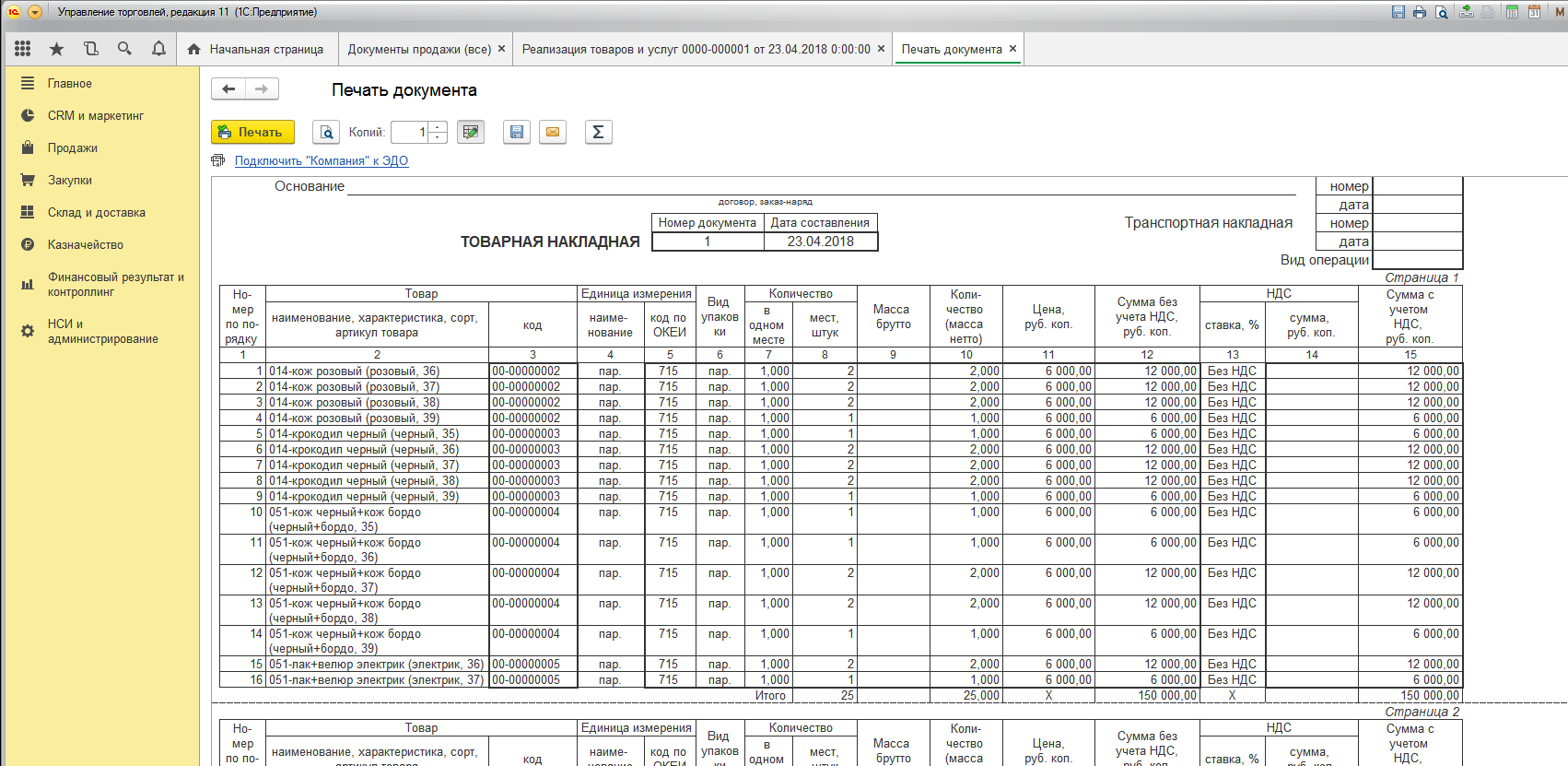Decrease the number of copies with the down arrow
The image size is (1568, 766).
(x=439, y=137)
